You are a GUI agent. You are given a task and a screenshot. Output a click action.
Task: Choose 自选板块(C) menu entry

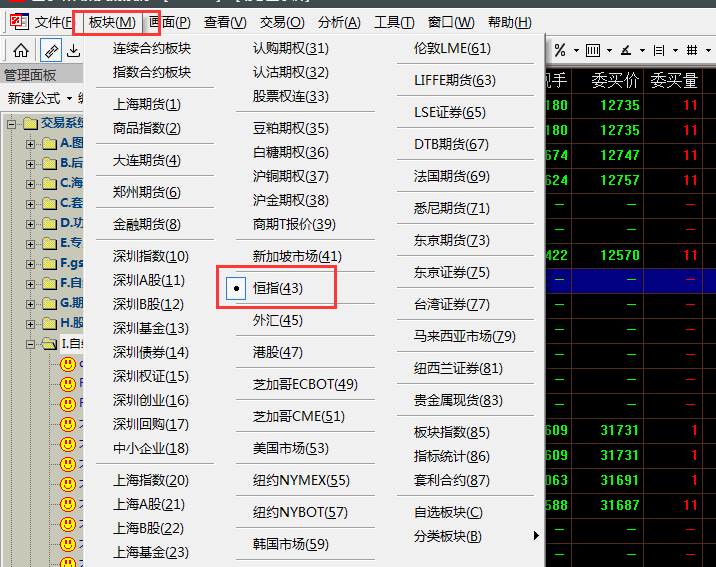click(x=448, y=512)
